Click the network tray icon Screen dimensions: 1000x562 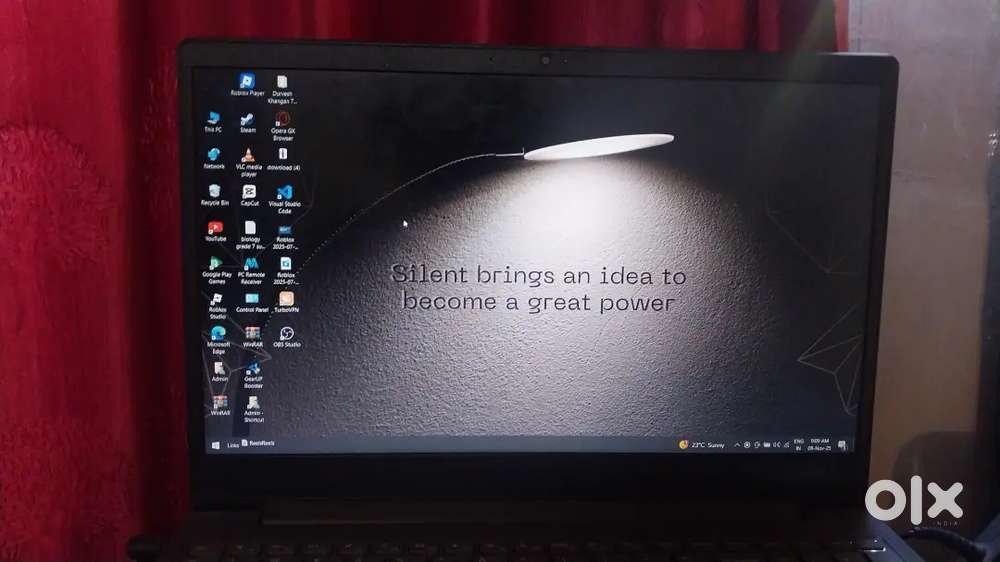(x=786, y=445)
